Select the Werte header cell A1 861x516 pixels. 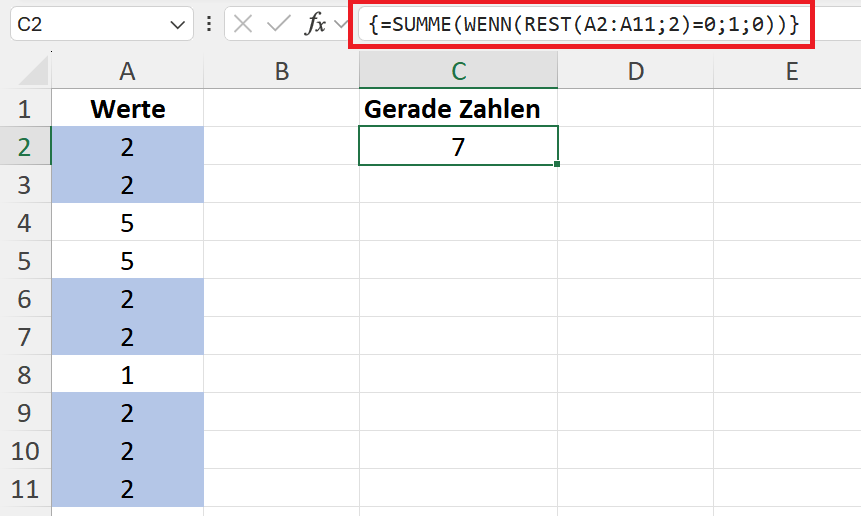(x=127, y=108)
